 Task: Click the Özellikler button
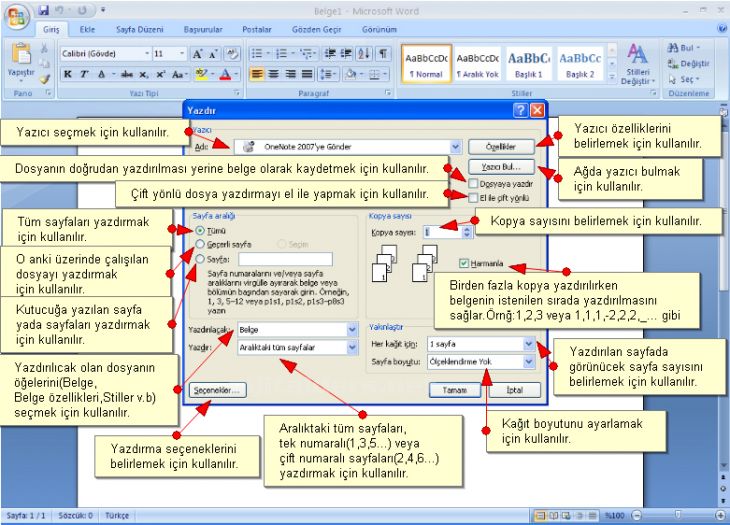click(501, 147)
